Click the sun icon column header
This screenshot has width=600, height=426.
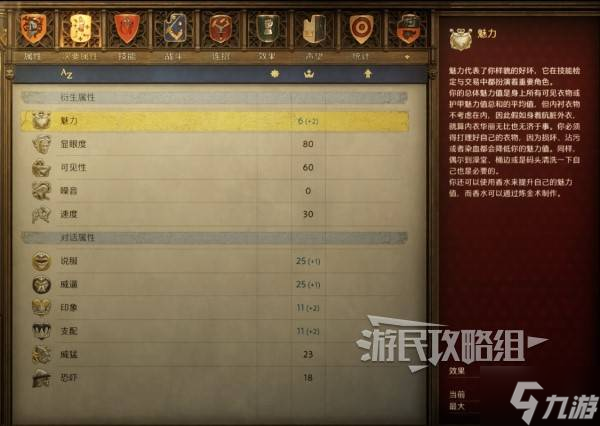(x=275, y=74)
